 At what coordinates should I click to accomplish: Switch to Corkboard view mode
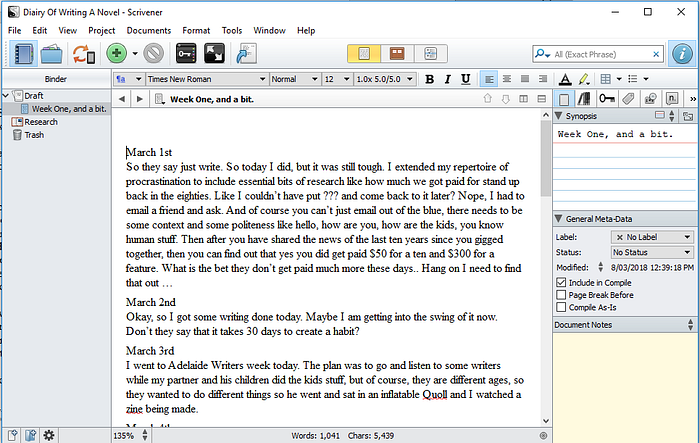pos(397,54)
